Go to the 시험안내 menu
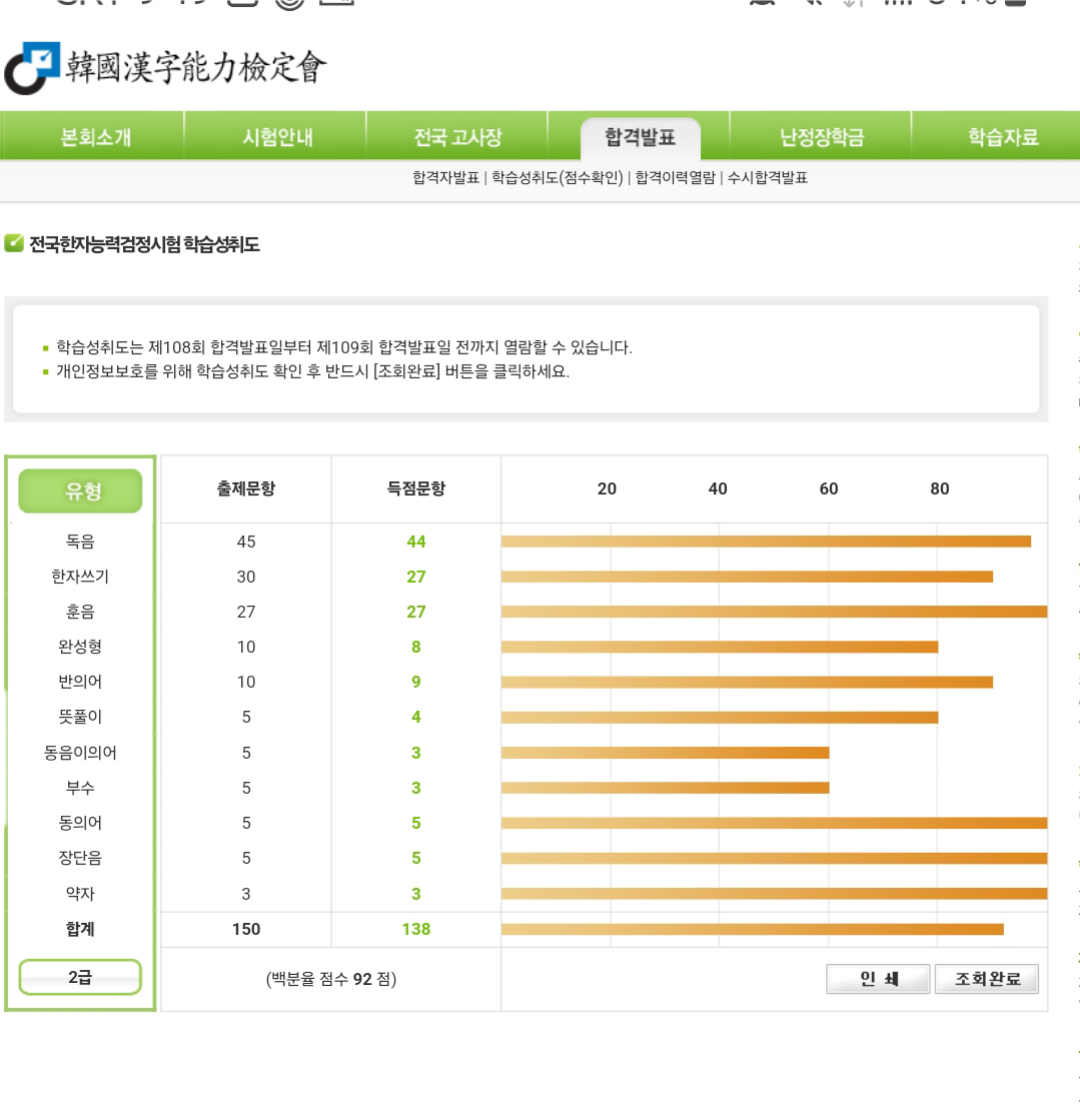This screenshot has width=1080, height=1113. tap(277, 137)
